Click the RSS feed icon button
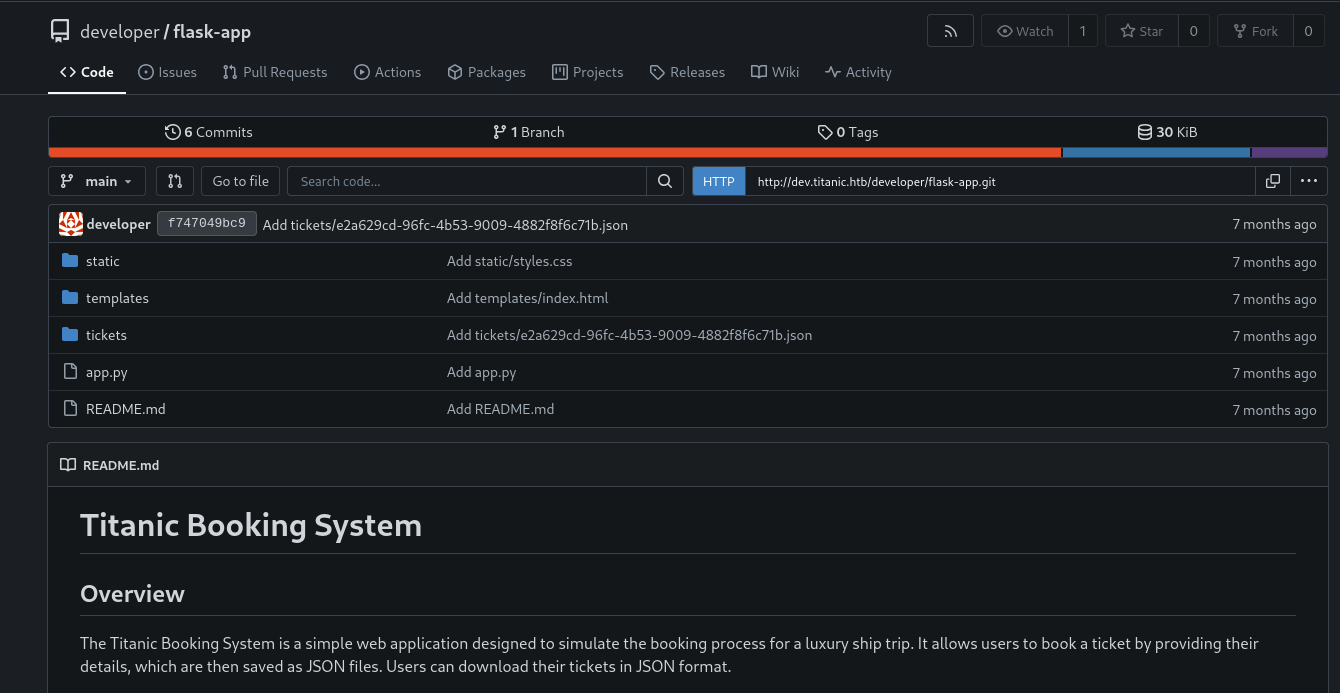The width and height of the screenshot is (1340, 693). [x=950, y=31]
